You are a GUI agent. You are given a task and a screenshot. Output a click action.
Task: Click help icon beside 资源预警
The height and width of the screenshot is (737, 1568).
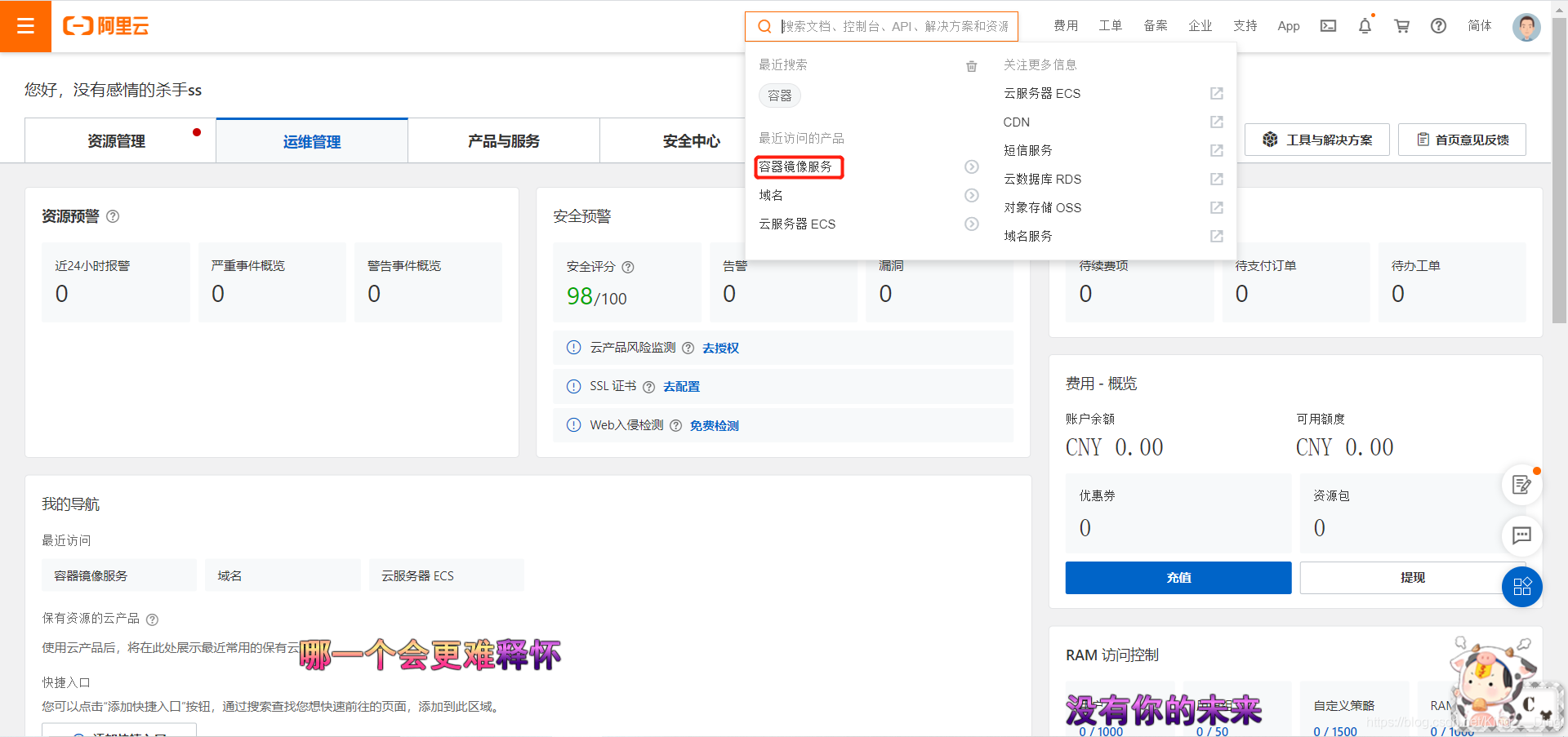tap(113, 216)
